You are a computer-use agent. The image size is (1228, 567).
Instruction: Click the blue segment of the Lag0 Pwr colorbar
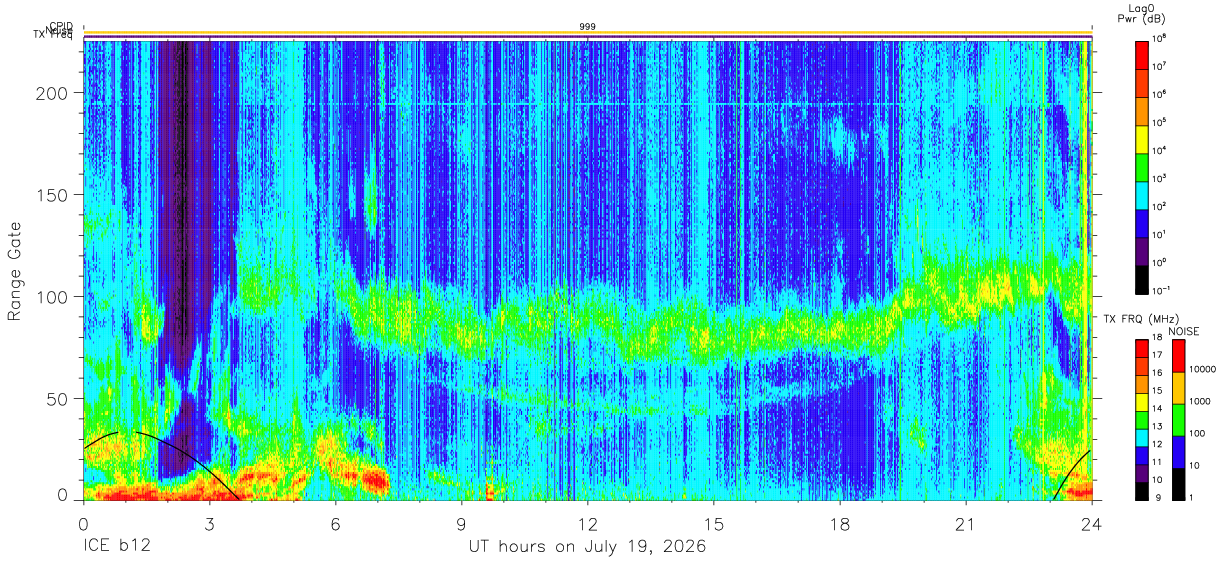click(x=1141, y=221)
